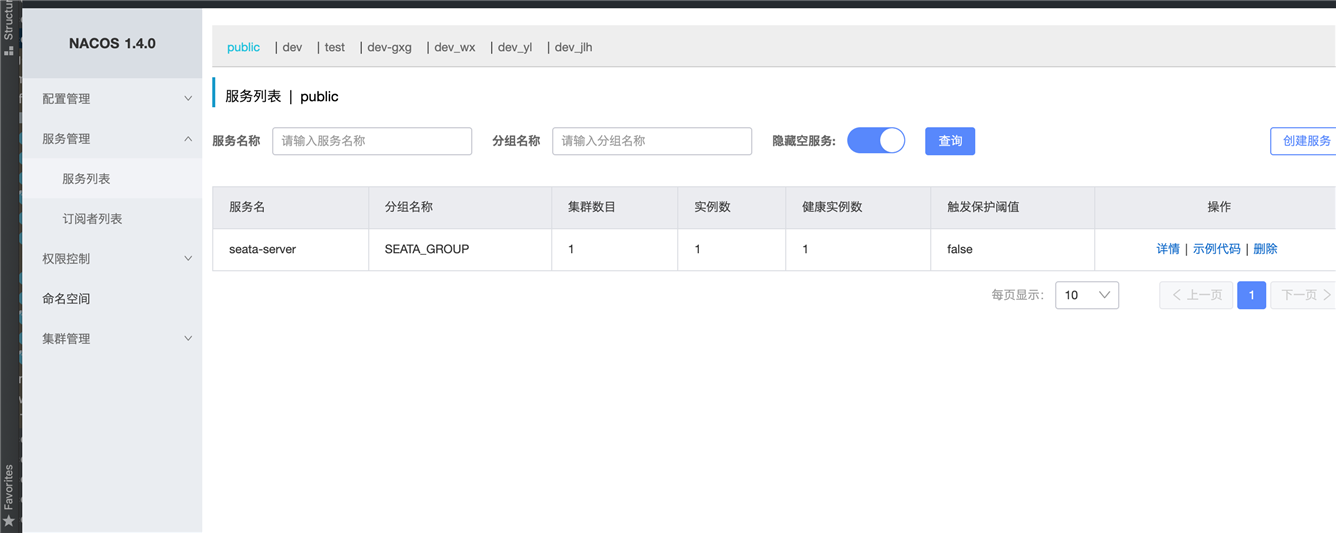Screen dimensions: 1336x533
Task: Open 集群管理 in the sidebar
Action: point(112,339)
